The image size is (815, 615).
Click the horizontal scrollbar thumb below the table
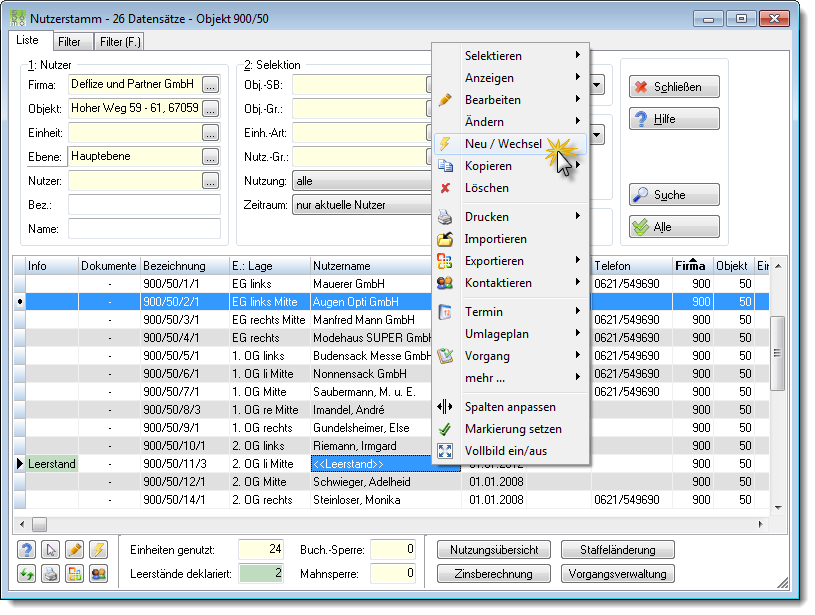point(40,524)
